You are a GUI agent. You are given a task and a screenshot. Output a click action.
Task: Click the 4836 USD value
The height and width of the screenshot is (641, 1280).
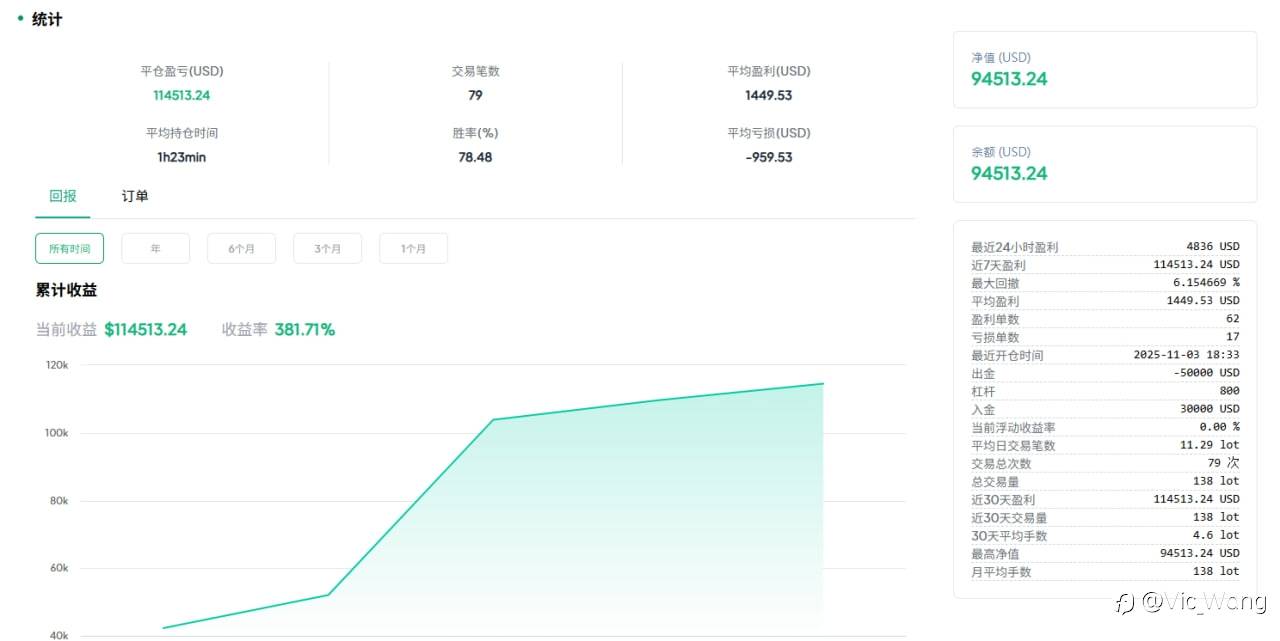coord(1213,247)
